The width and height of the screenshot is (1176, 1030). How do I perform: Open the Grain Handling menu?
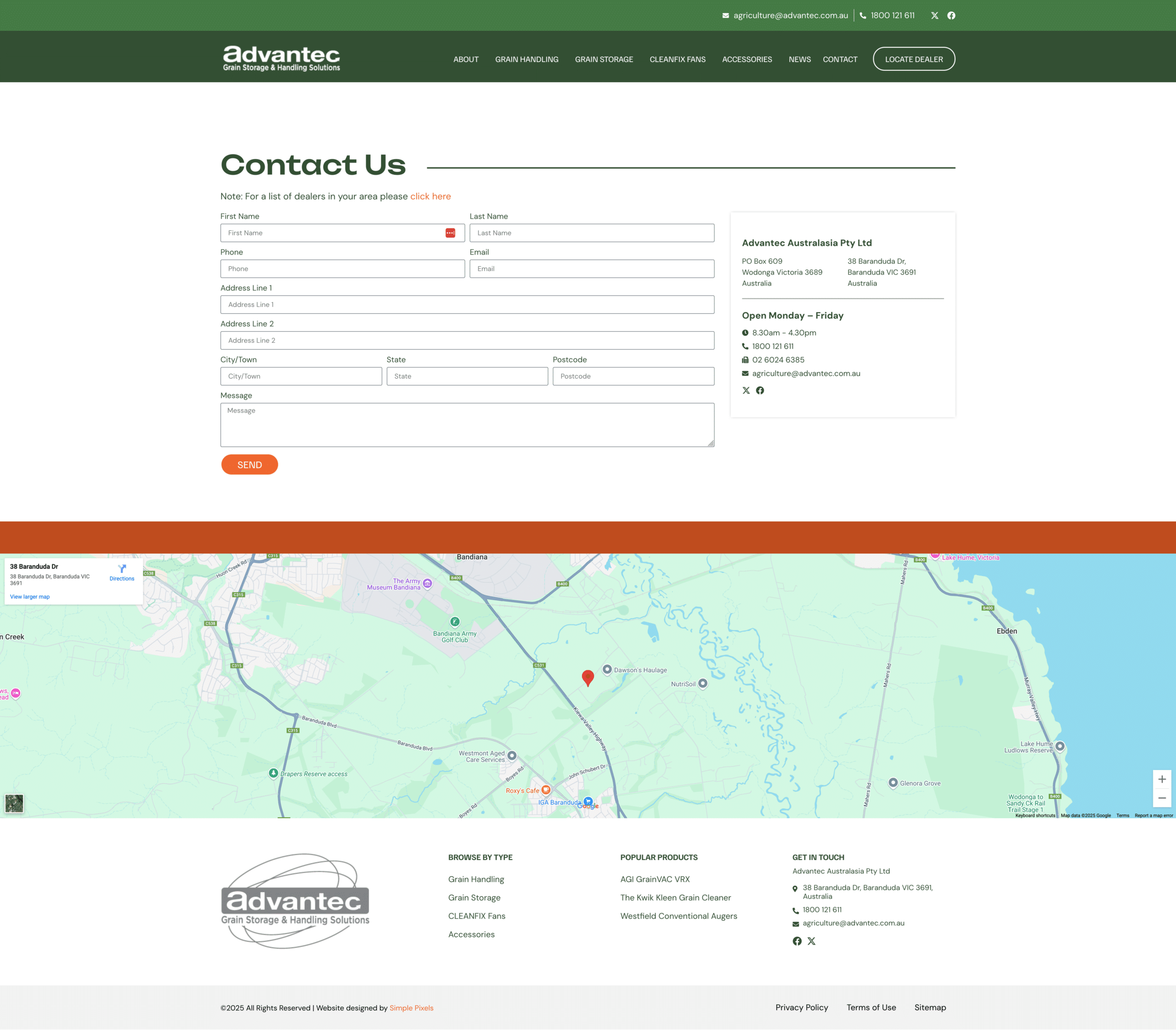526,59
